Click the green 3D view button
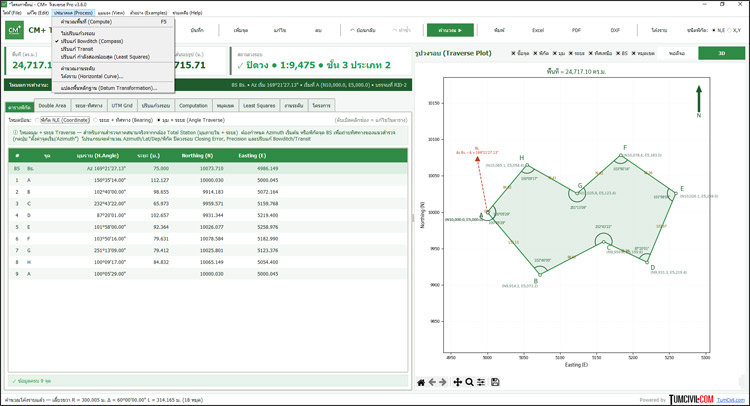 tap(721, 53)
